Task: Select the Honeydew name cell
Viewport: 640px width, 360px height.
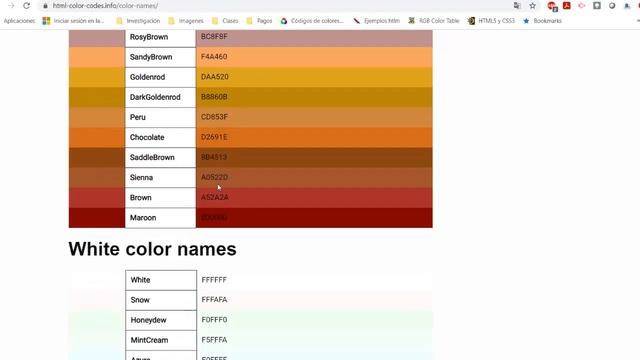Action: [161, 320]
